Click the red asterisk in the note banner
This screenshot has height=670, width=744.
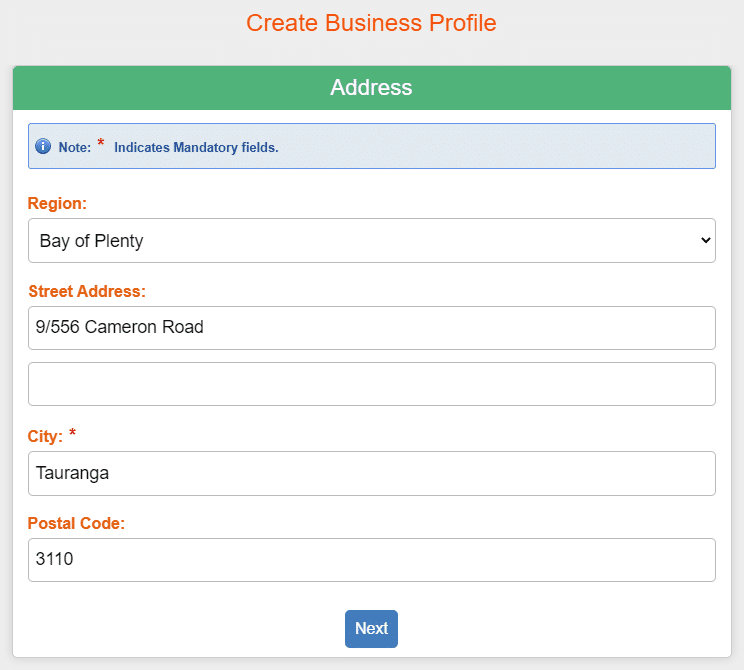pos(101,142)
